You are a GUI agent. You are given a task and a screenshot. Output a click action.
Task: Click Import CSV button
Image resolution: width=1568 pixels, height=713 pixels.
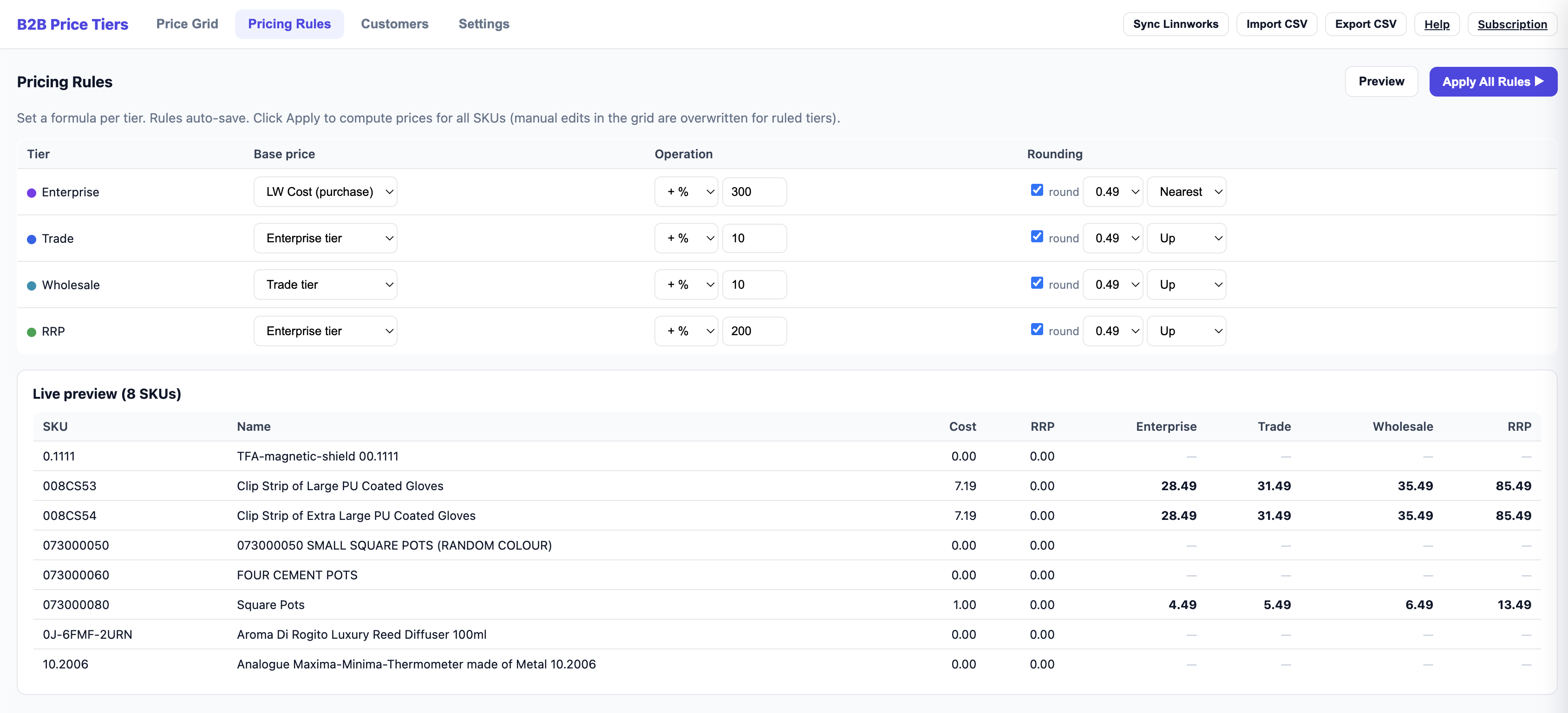click(x=1276, y=24)
